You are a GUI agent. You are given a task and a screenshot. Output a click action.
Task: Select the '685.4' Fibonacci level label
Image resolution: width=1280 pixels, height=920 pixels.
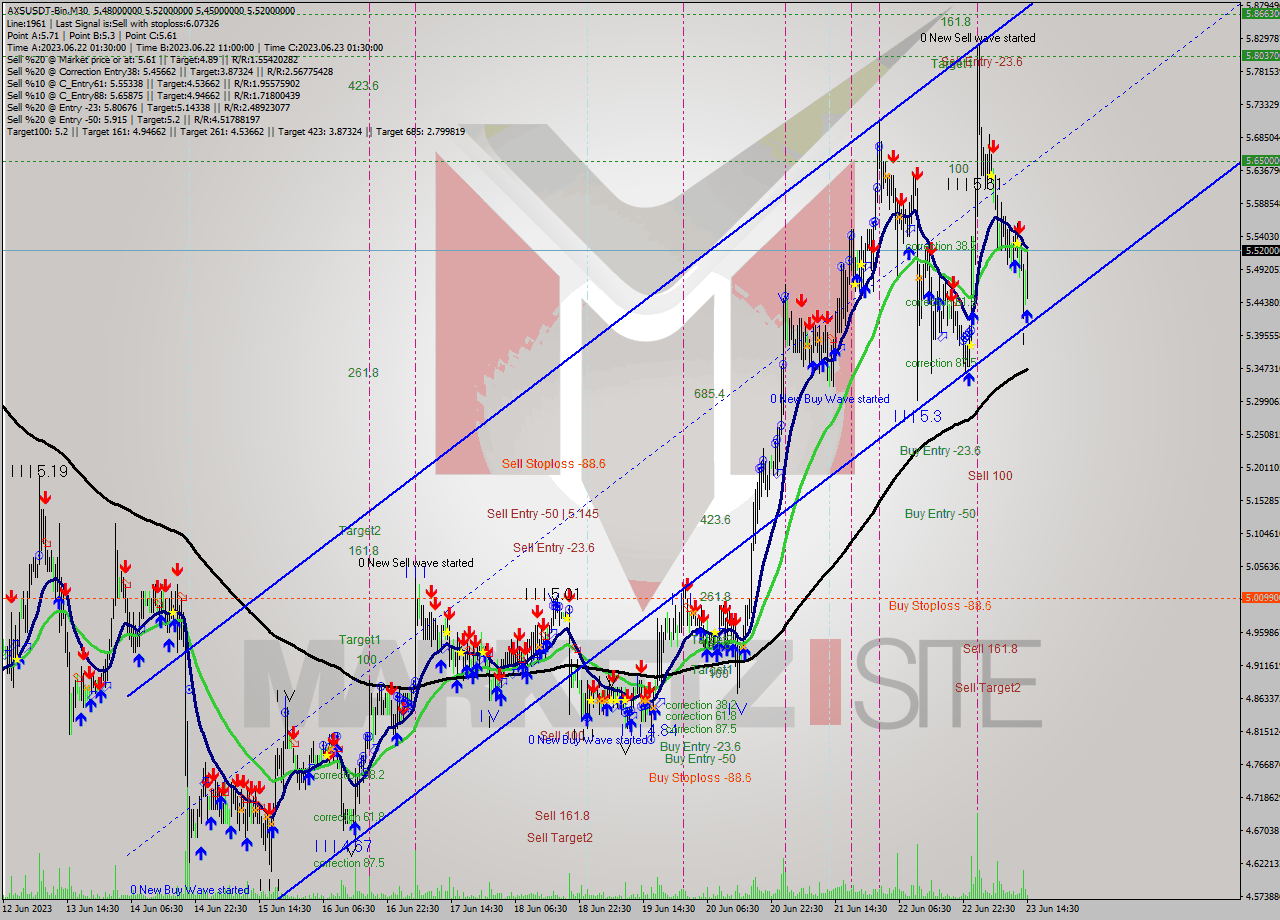click(x=709, y=394)
